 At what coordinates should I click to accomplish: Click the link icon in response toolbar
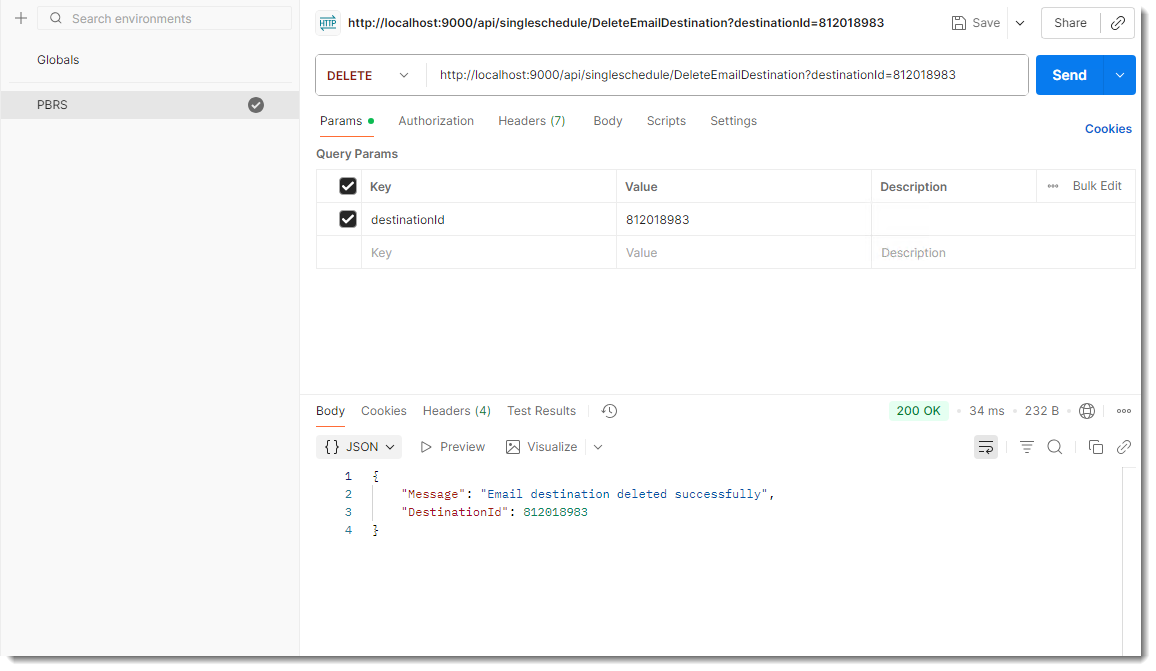point(1123,447)
